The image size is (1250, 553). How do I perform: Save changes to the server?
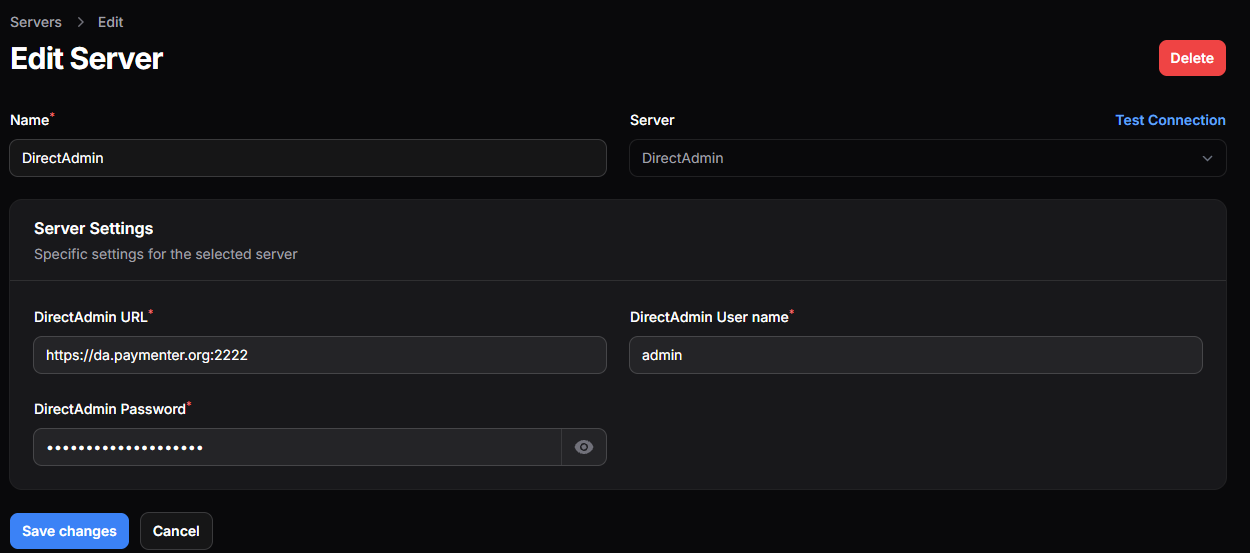click(x=69, y=531)
